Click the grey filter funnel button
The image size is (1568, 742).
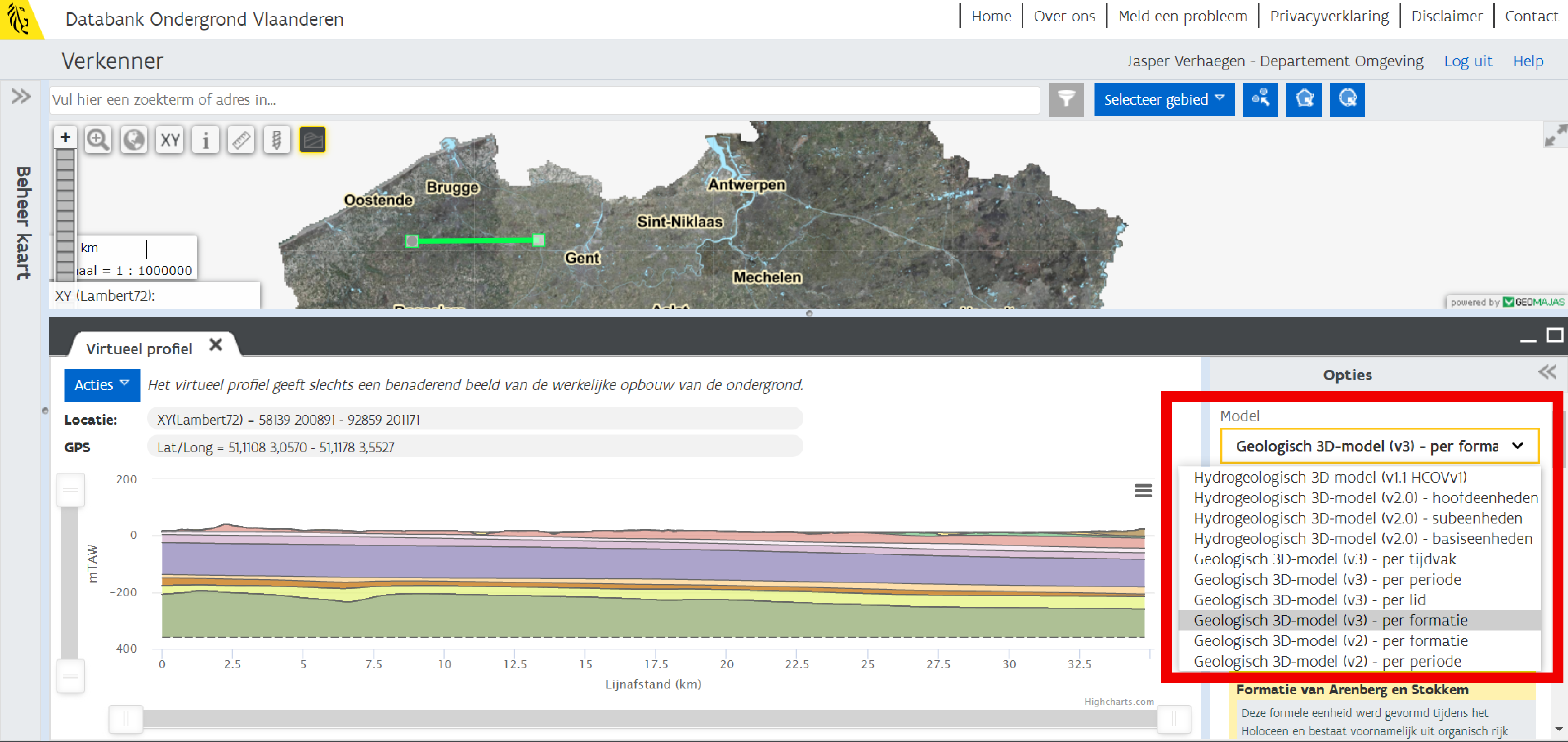[x=1066, y=99]
